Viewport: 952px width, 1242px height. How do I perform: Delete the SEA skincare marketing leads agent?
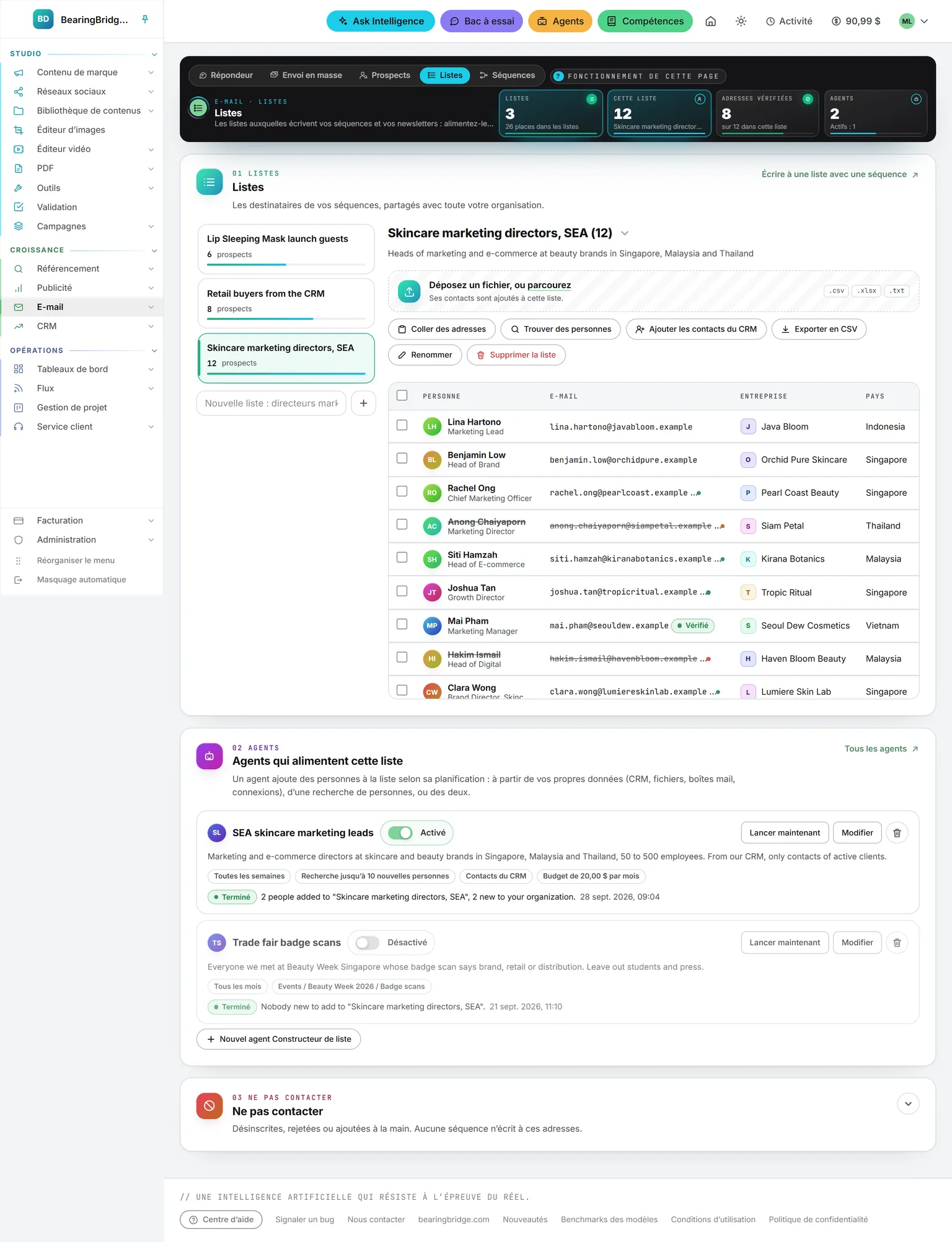click(897, 832)
